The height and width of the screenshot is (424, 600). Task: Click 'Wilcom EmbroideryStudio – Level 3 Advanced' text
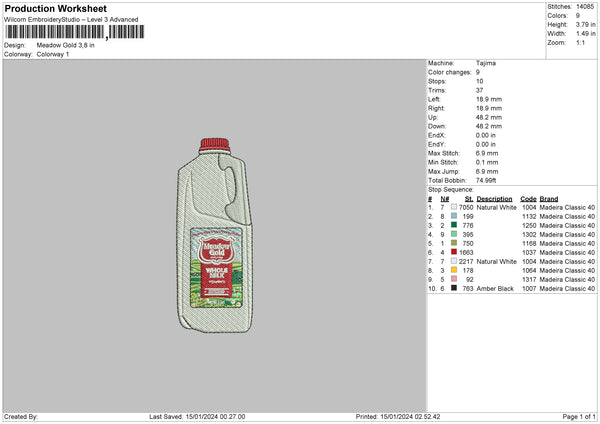click(71, 20)
